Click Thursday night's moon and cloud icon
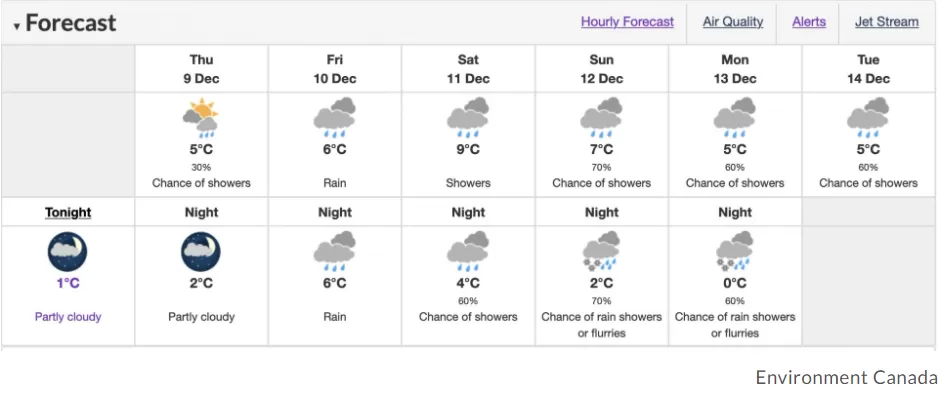 [201, 253]
